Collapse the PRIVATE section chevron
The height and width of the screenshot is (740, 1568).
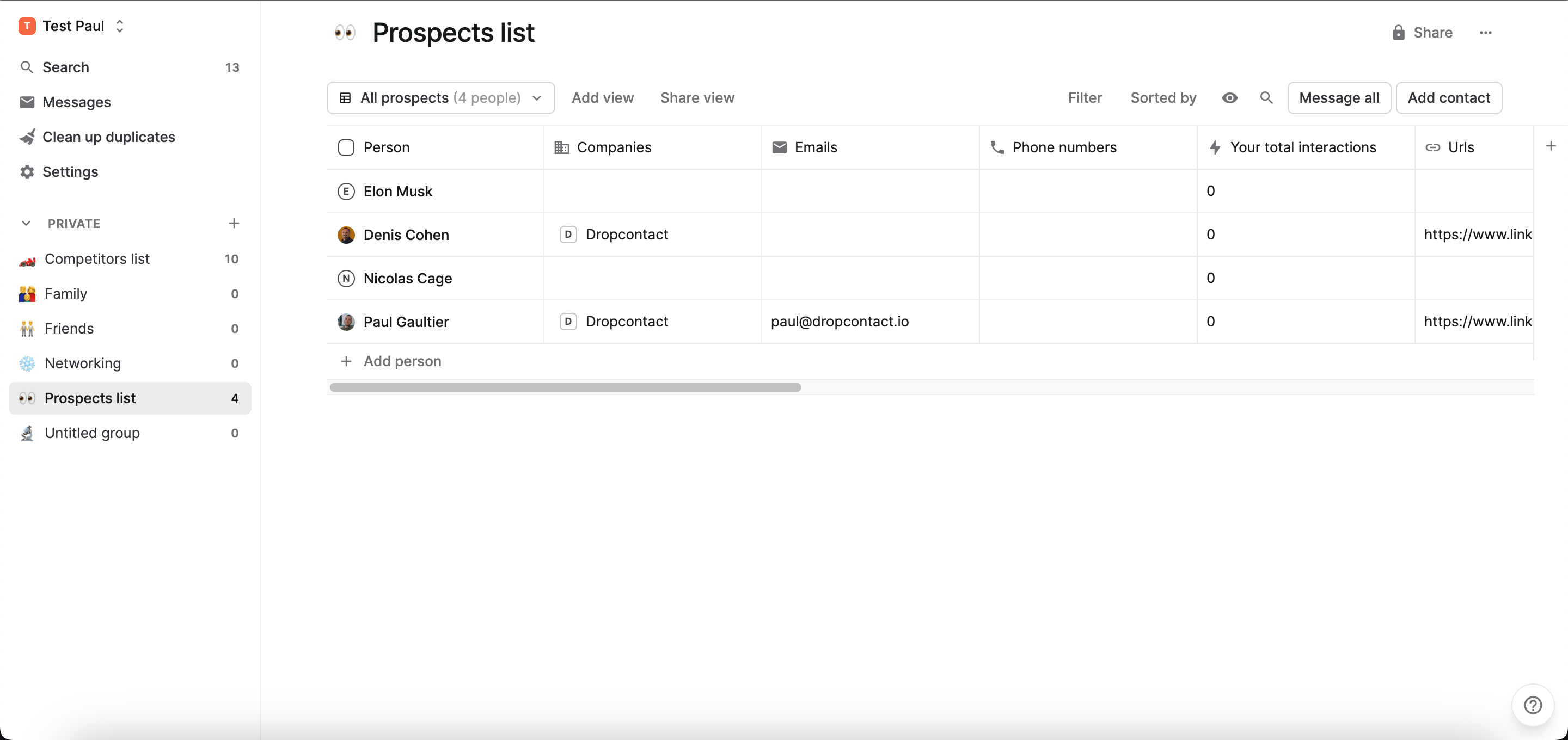coord(26,223)
